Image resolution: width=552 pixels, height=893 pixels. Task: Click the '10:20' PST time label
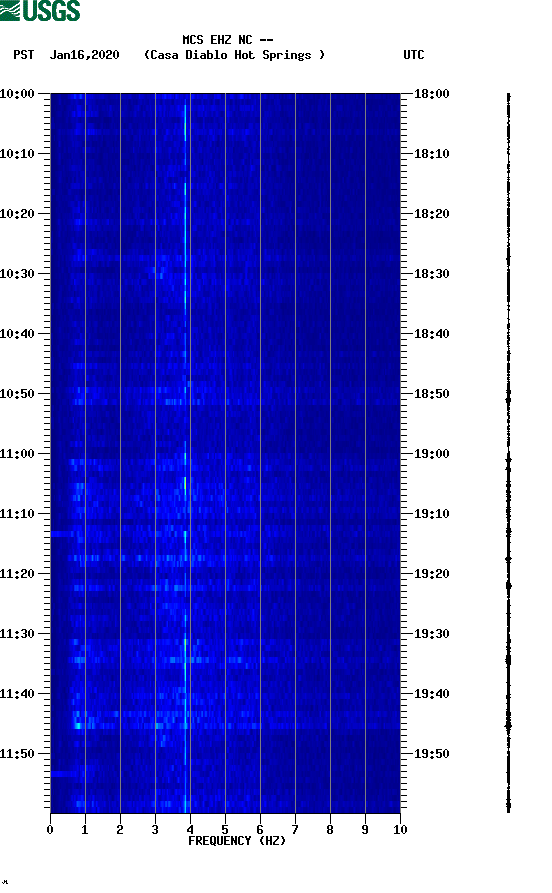(x=17, y=214)
